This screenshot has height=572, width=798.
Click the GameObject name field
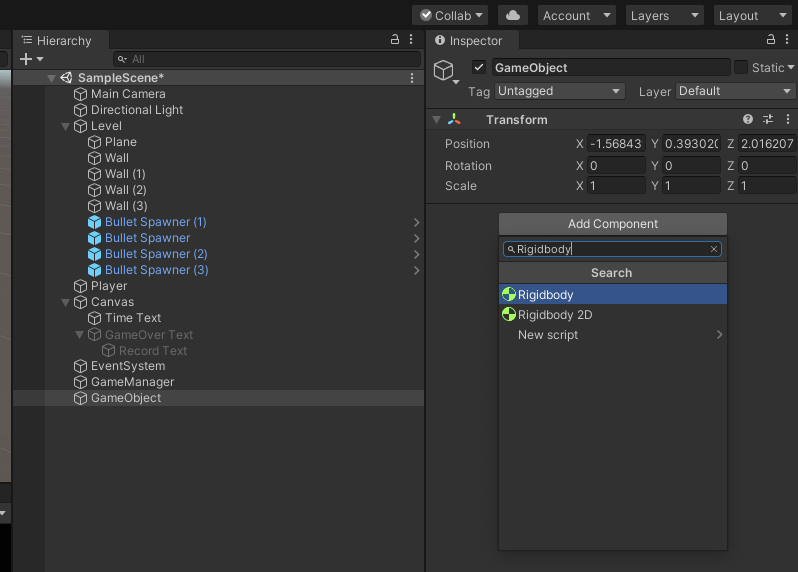[611, 68]
